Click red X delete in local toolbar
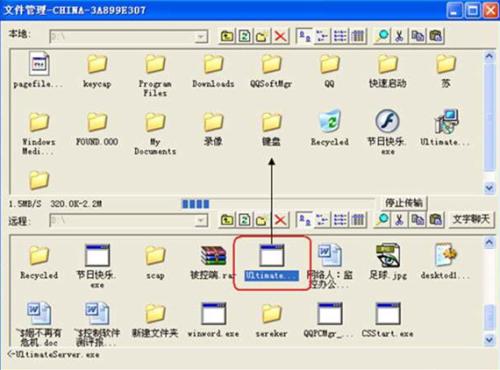 coord(280,36)
